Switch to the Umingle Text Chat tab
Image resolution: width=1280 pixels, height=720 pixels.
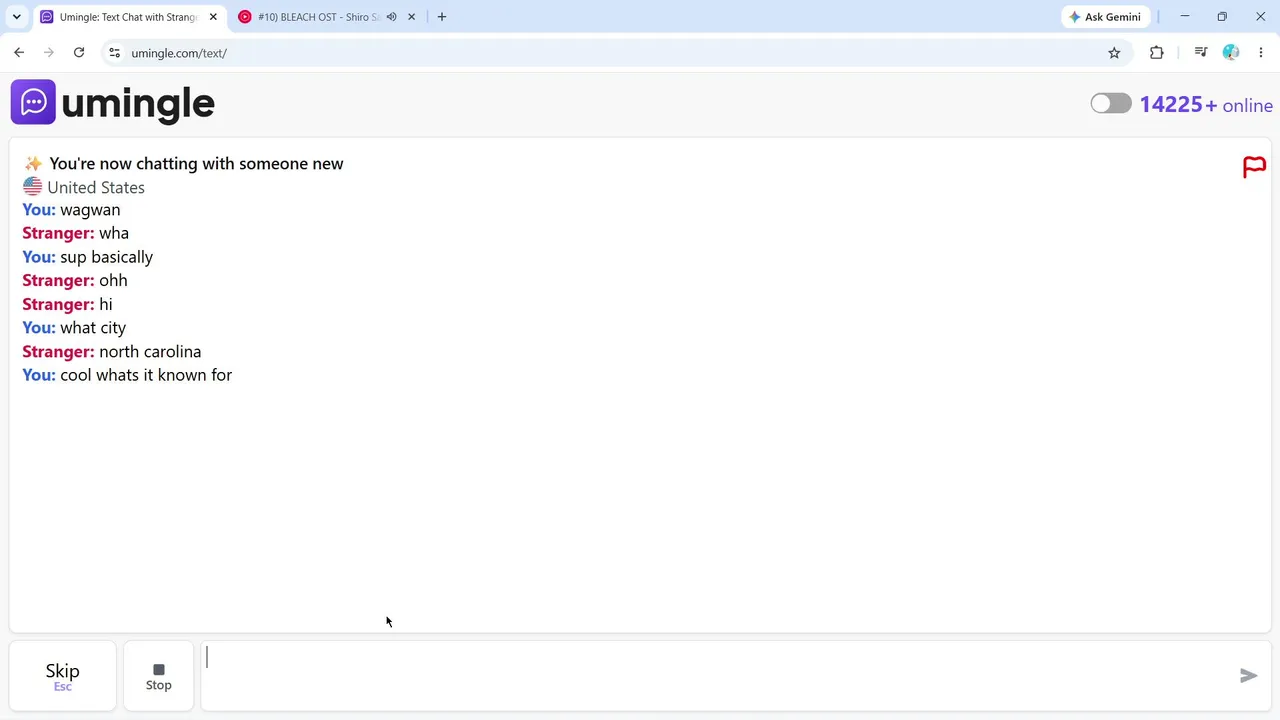128,17
